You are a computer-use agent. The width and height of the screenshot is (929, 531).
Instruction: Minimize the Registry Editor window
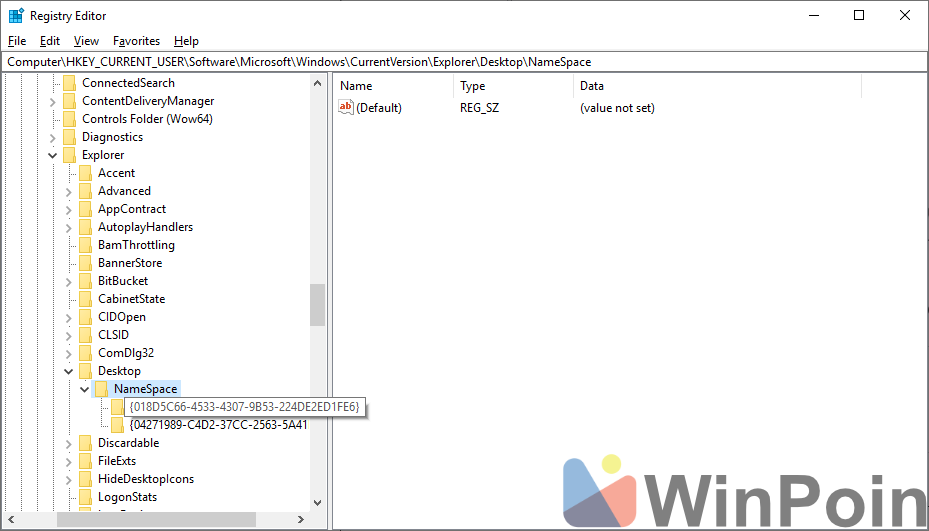814,15
